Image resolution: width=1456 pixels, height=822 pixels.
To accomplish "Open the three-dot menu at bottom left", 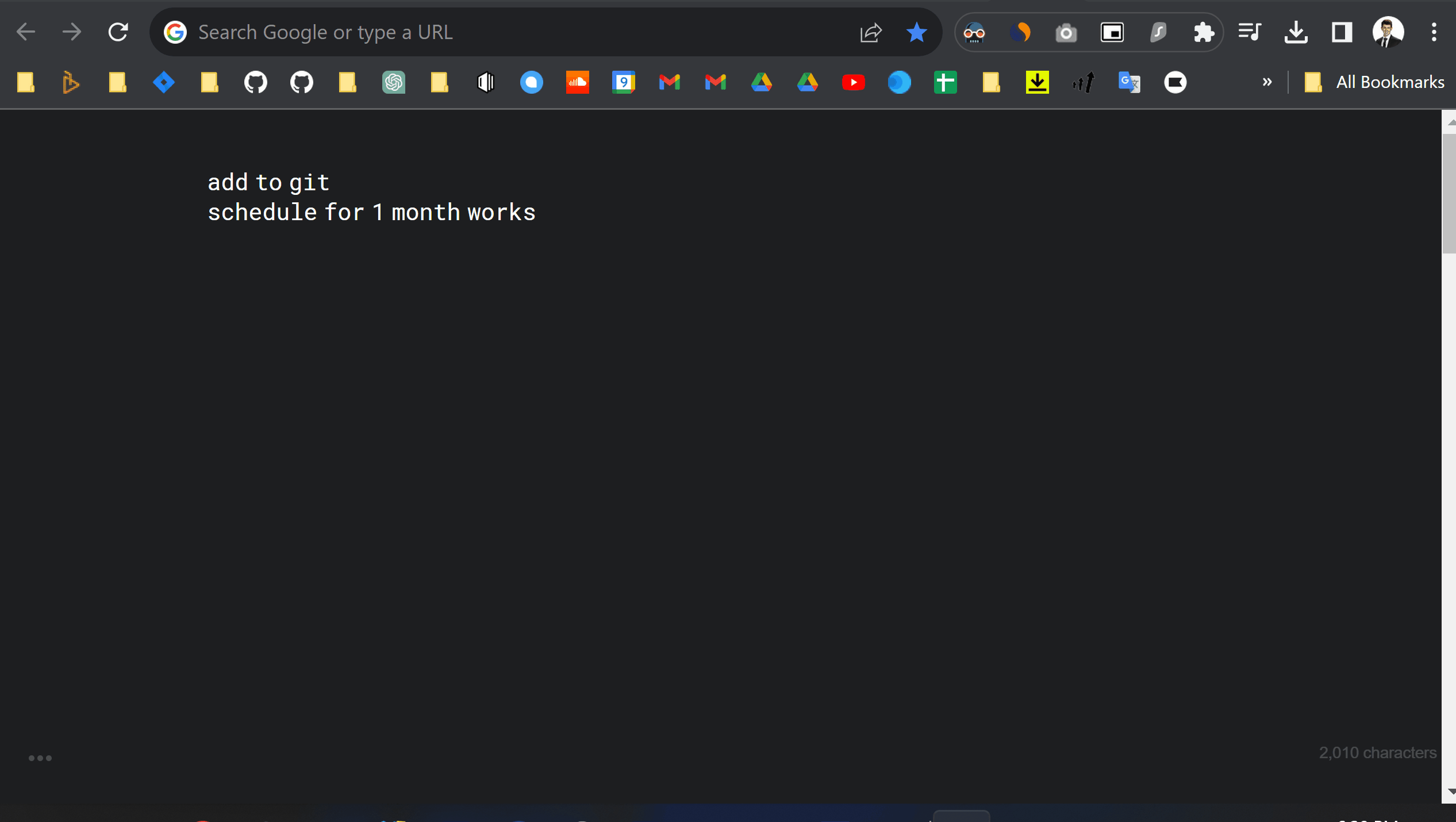I will [40, 758].
